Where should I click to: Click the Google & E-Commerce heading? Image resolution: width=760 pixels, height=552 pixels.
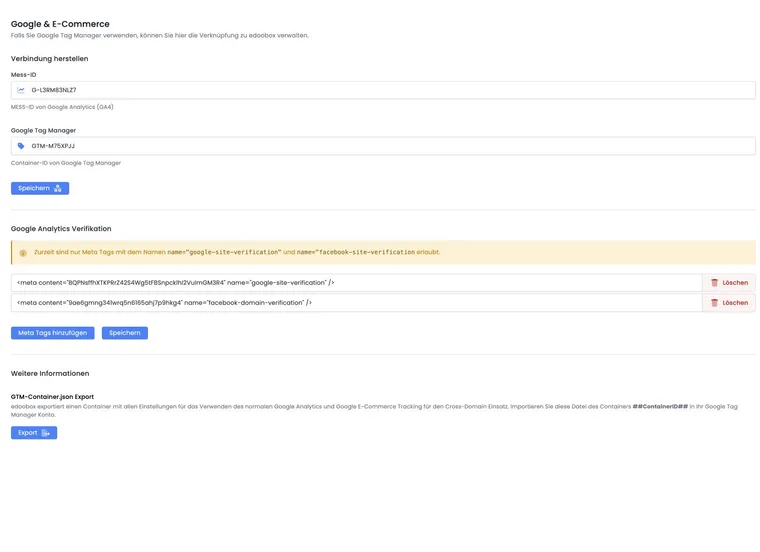[x=60, y=24]
